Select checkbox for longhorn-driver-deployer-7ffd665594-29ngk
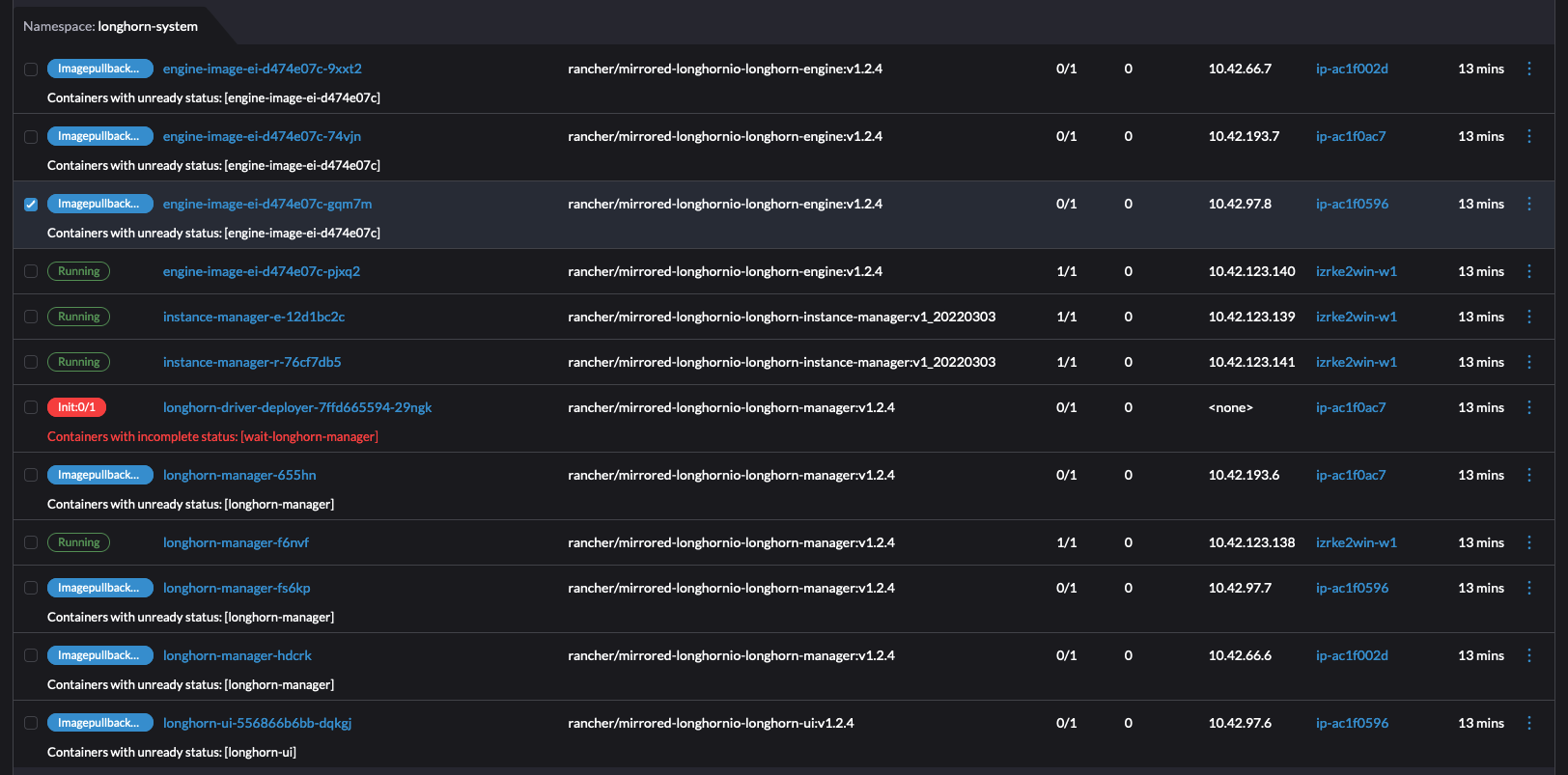 (x=31, y=407)
